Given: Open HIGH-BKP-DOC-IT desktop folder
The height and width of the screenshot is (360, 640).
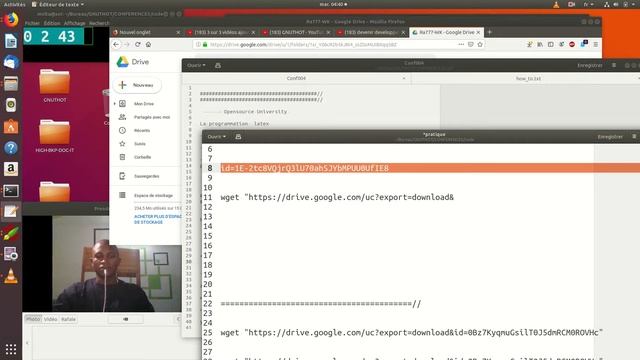Looking at the screenshot, I should [55, 136].
